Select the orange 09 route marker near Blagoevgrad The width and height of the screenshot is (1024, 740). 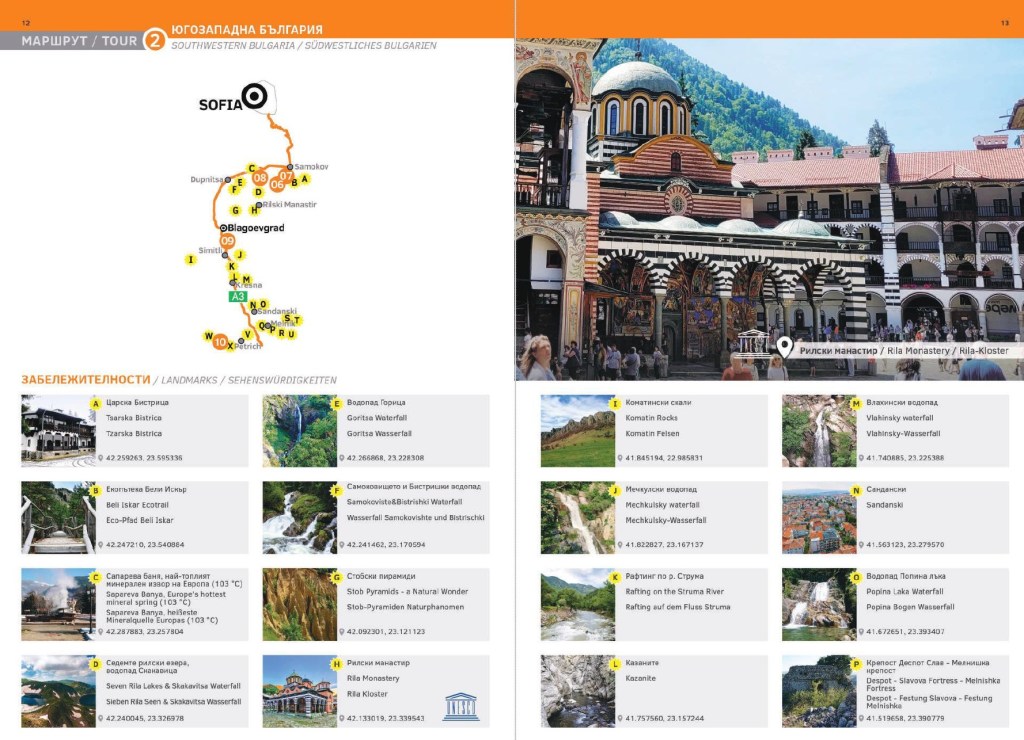228,241
